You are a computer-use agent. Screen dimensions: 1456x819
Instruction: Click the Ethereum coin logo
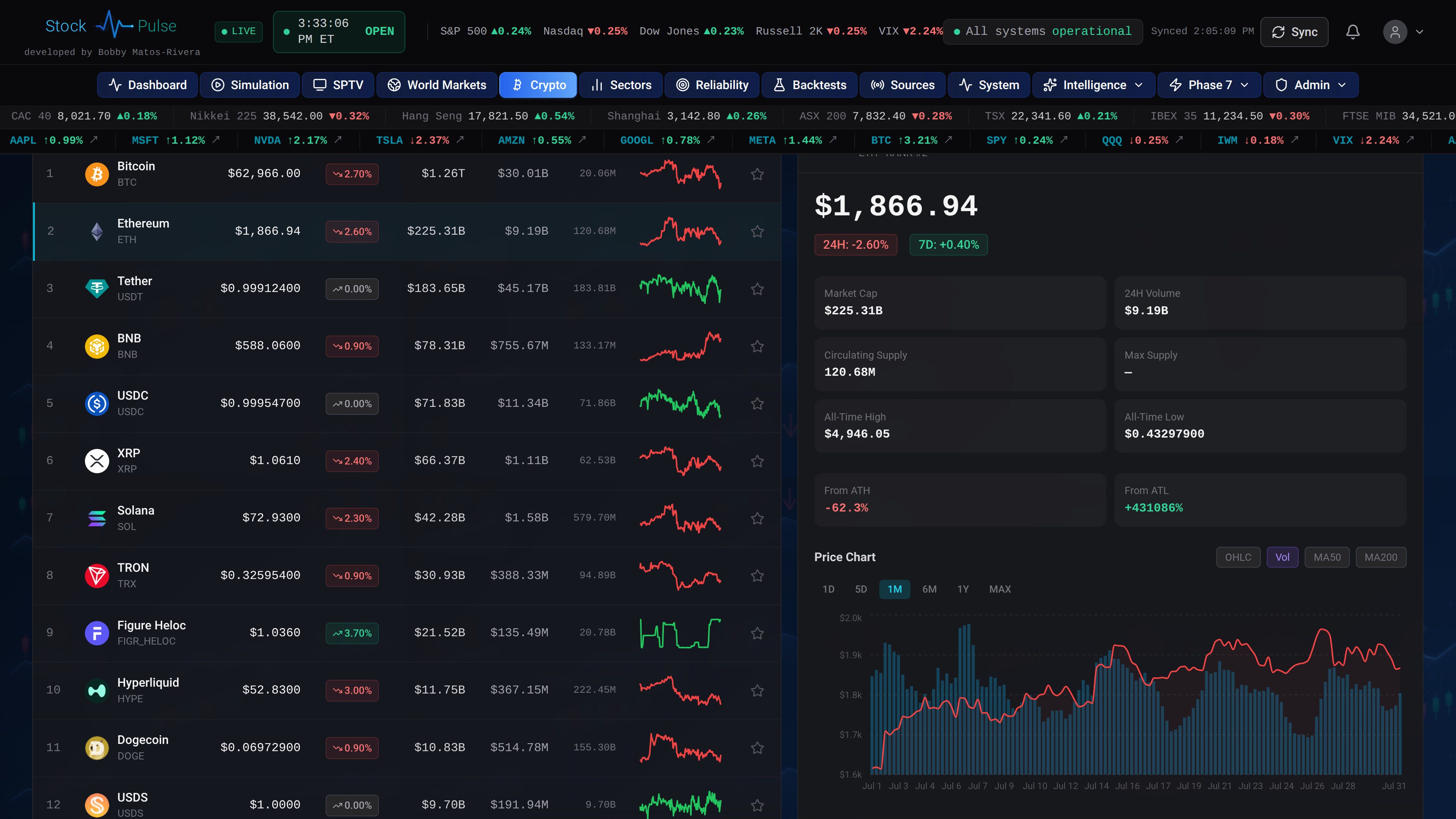97,231
